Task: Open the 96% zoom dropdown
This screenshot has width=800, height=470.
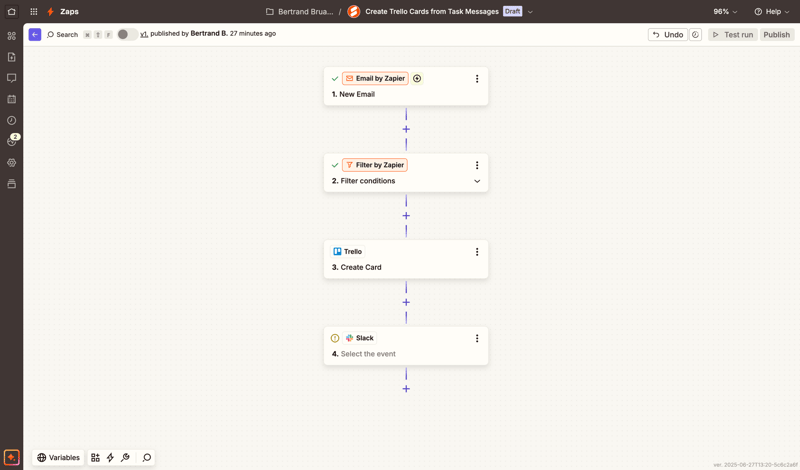Action: tap(725, 11)
